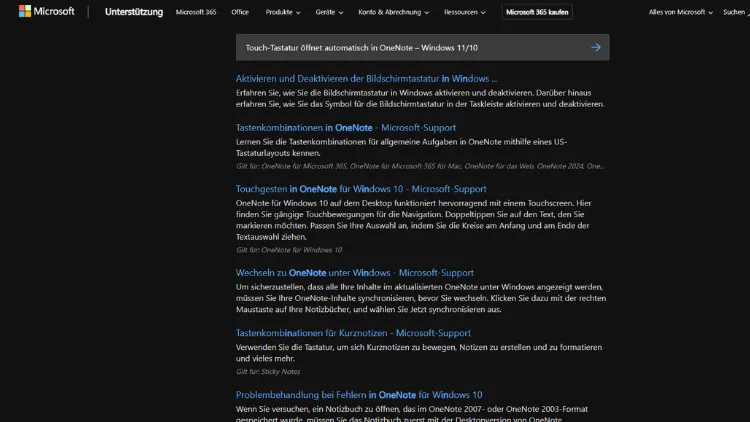Viewport: 750px width, 422px height.
Task: Click the Microsoft logo
Action: [46, 12]
